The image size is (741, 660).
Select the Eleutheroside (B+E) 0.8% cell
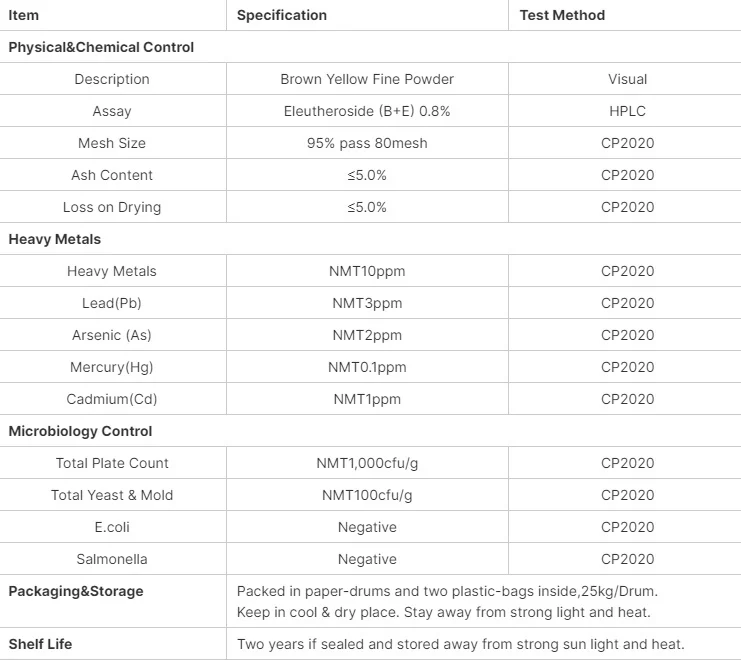point(367,111)
